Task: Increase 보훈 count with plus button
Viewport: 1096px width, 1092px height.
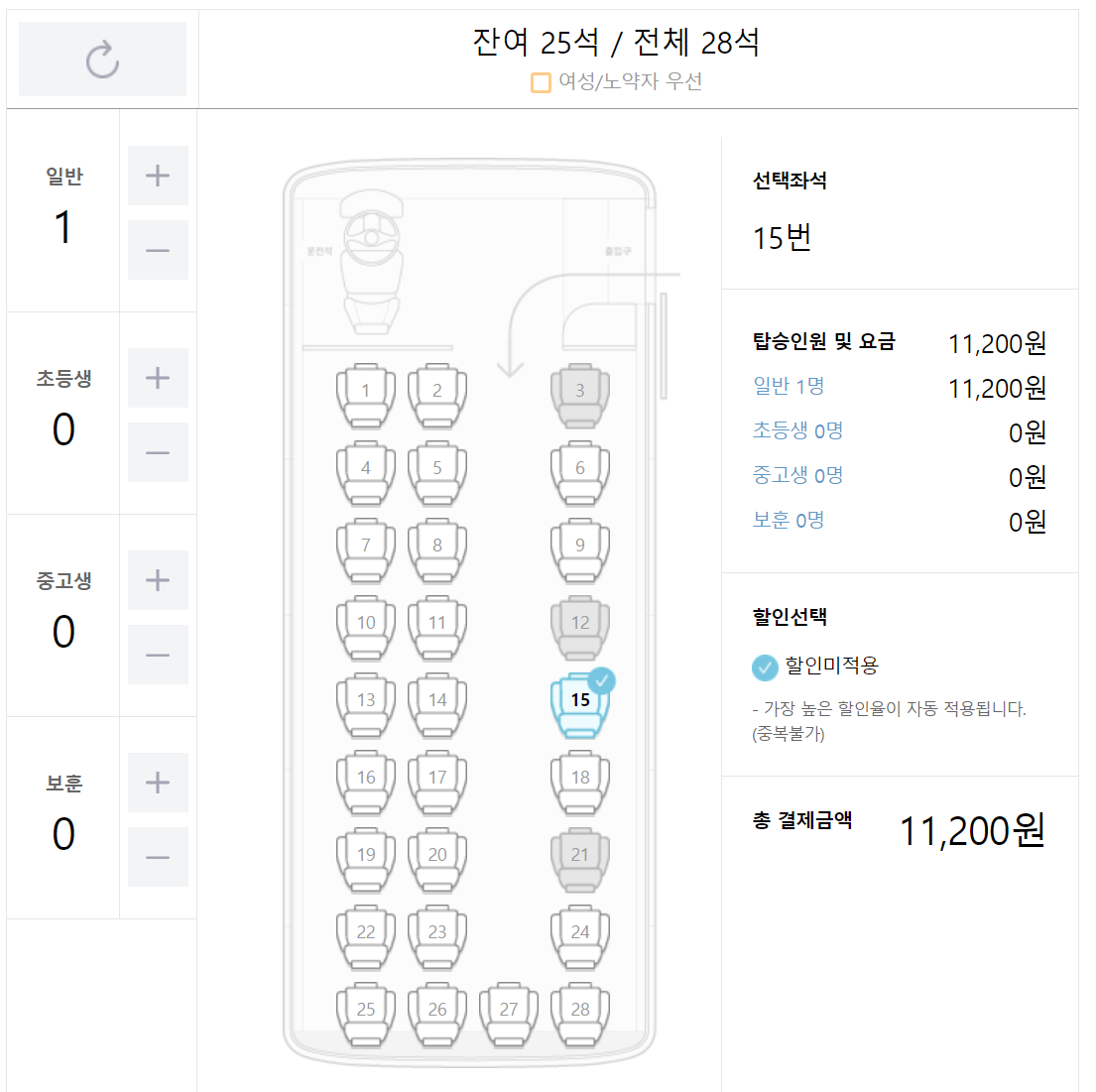Action: point(158,783)
